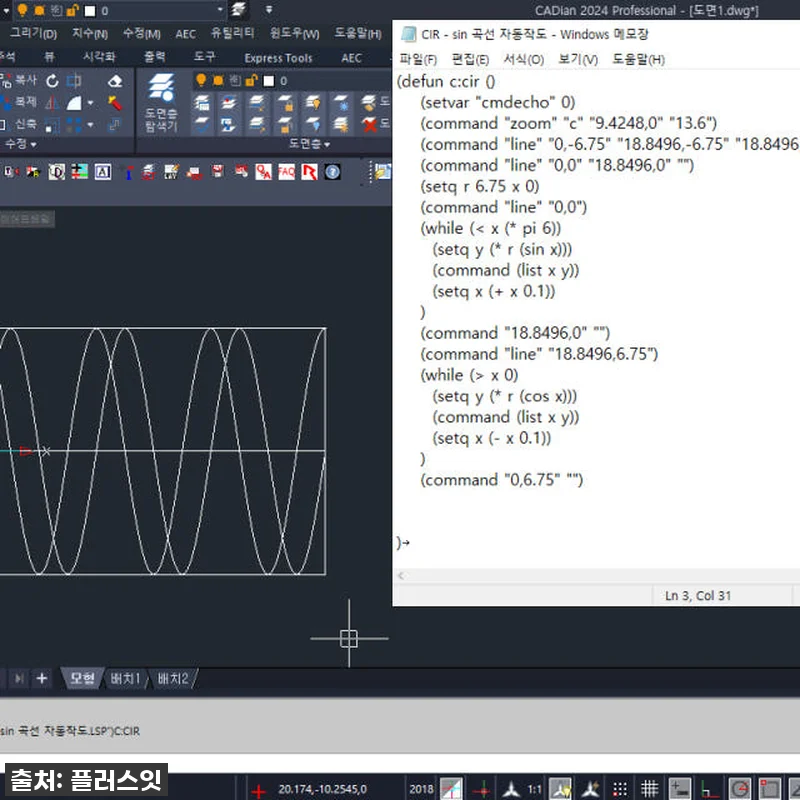Viewport: 800px width, 800px height.
Task: Switch to the 시각화 ribbon tab
Action: pos(99,57)
